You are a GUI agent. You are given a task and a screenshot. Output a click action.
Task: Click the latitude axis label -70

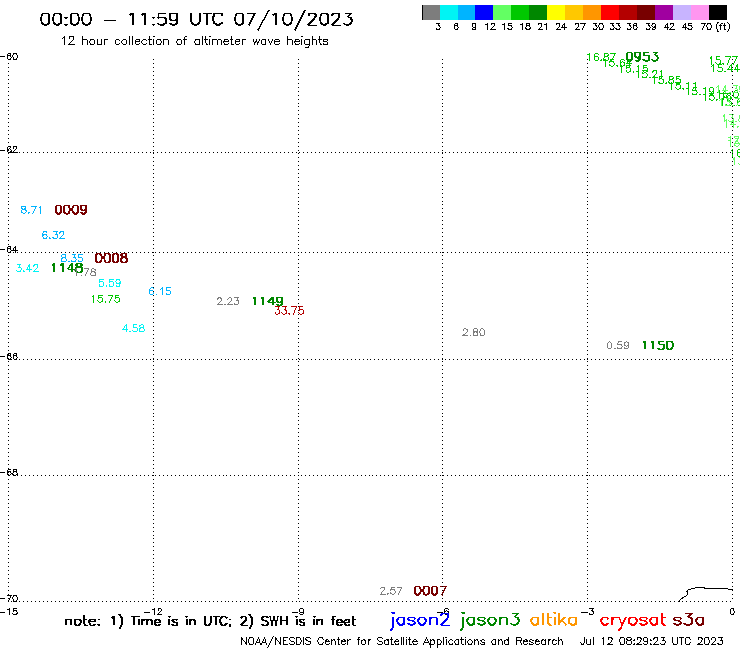click(9, 599)
